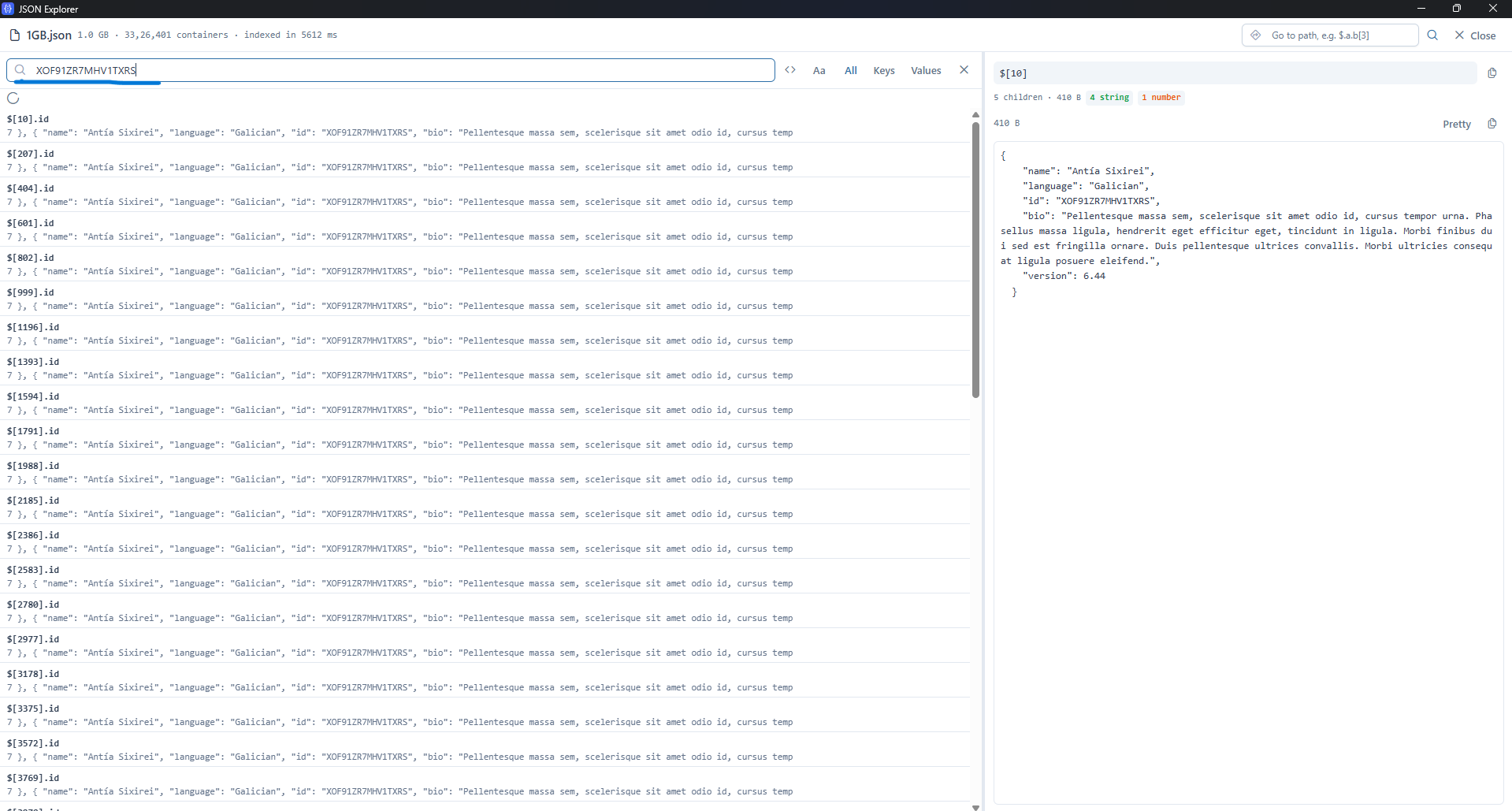Click the search box containing XOF91ZR7MHV1TXRS
The height and width of the screenshot is (811, 1512).
[391, 70]
